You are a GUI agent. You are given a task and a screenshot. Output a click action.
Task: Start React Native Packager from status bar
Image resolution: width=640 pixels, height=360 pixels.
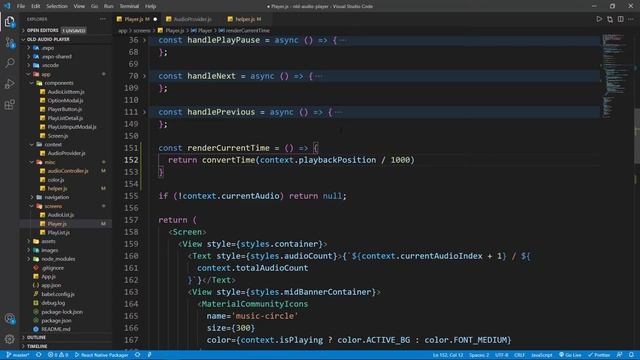(x=102, y=355)
